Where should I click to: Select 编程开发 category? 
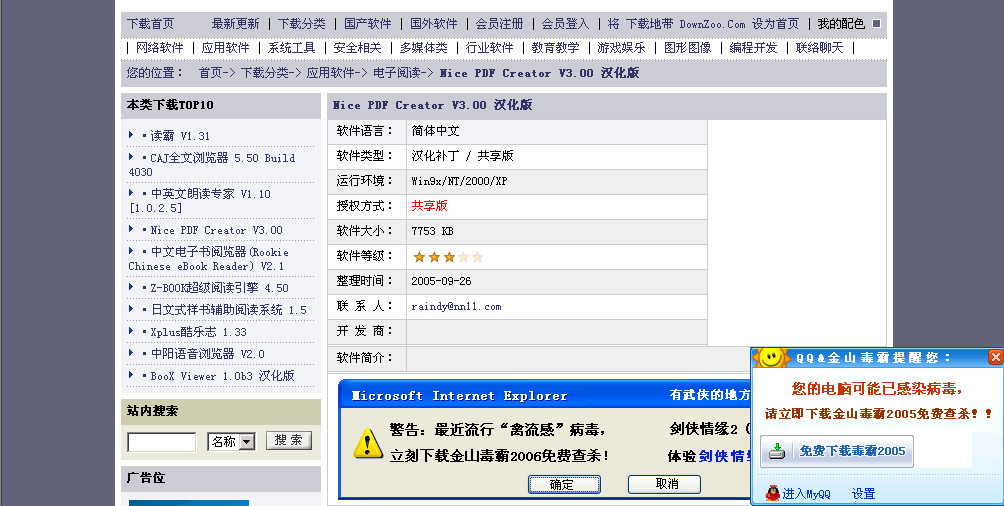click(753, 47)
